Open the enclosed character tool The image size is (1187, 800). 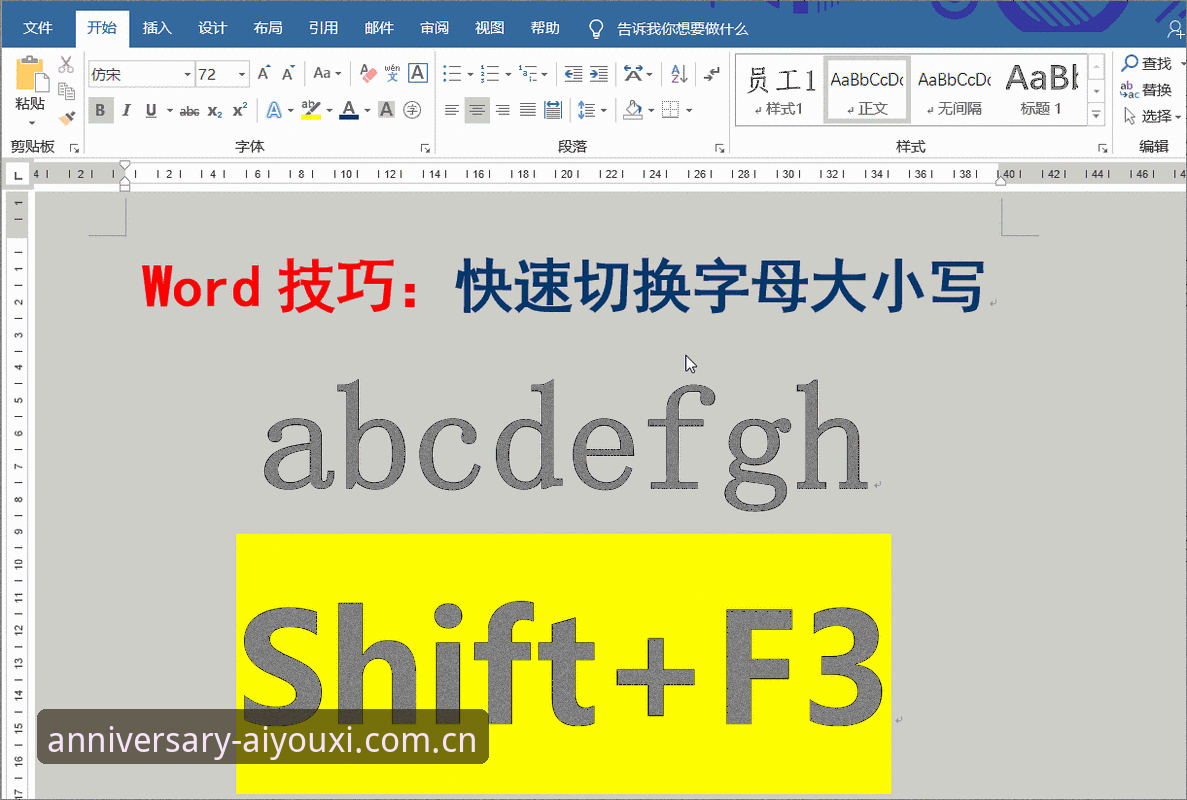click(412, 111)
